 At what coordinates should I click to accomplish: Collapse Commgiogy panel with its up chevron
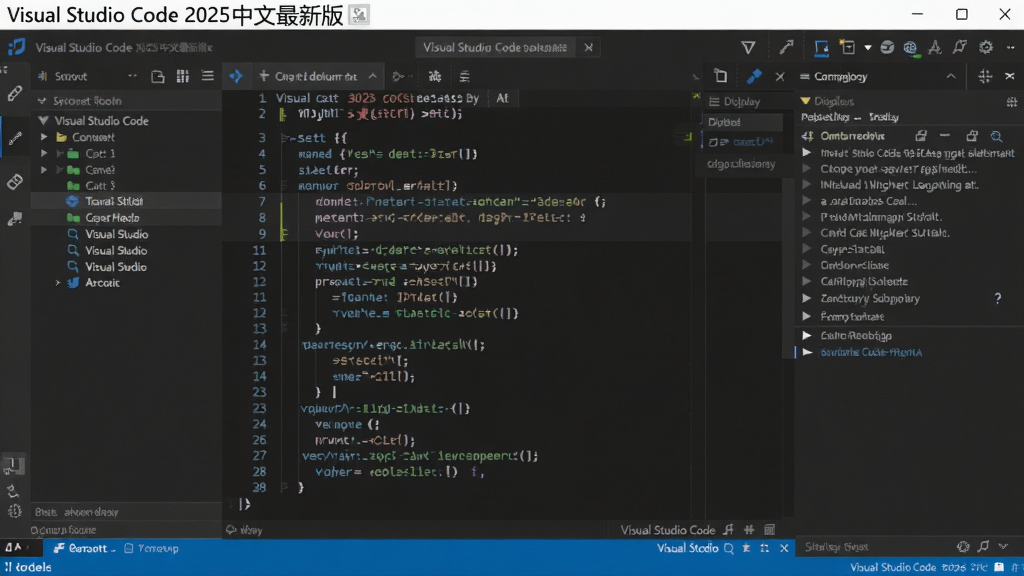point(951,76)
